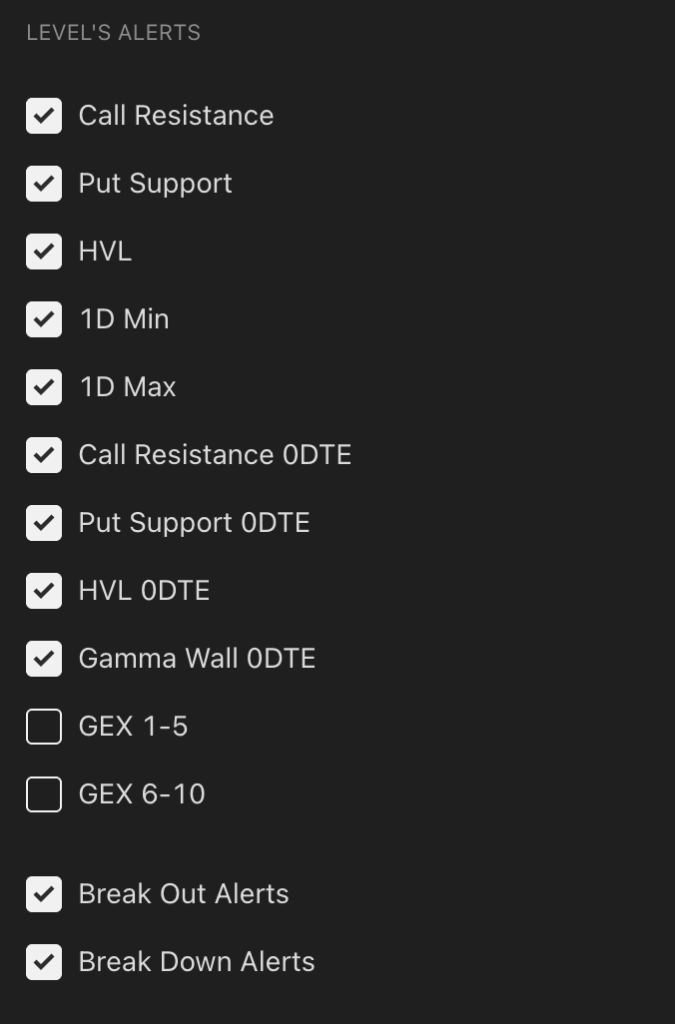Uncheck the Gamma Wall 0DTE checkbox
Screen dimensions: 675x1024
(x=42, y=658)
